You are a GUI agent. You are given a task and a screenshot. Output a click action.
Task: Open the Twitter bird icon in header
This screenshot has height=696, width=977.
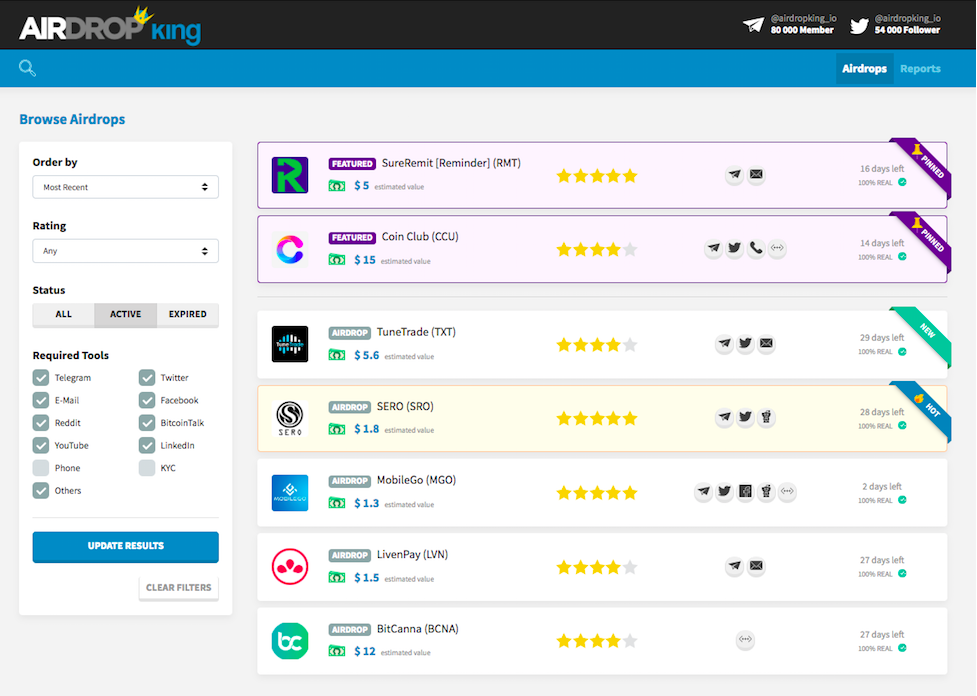pos(859,26)
